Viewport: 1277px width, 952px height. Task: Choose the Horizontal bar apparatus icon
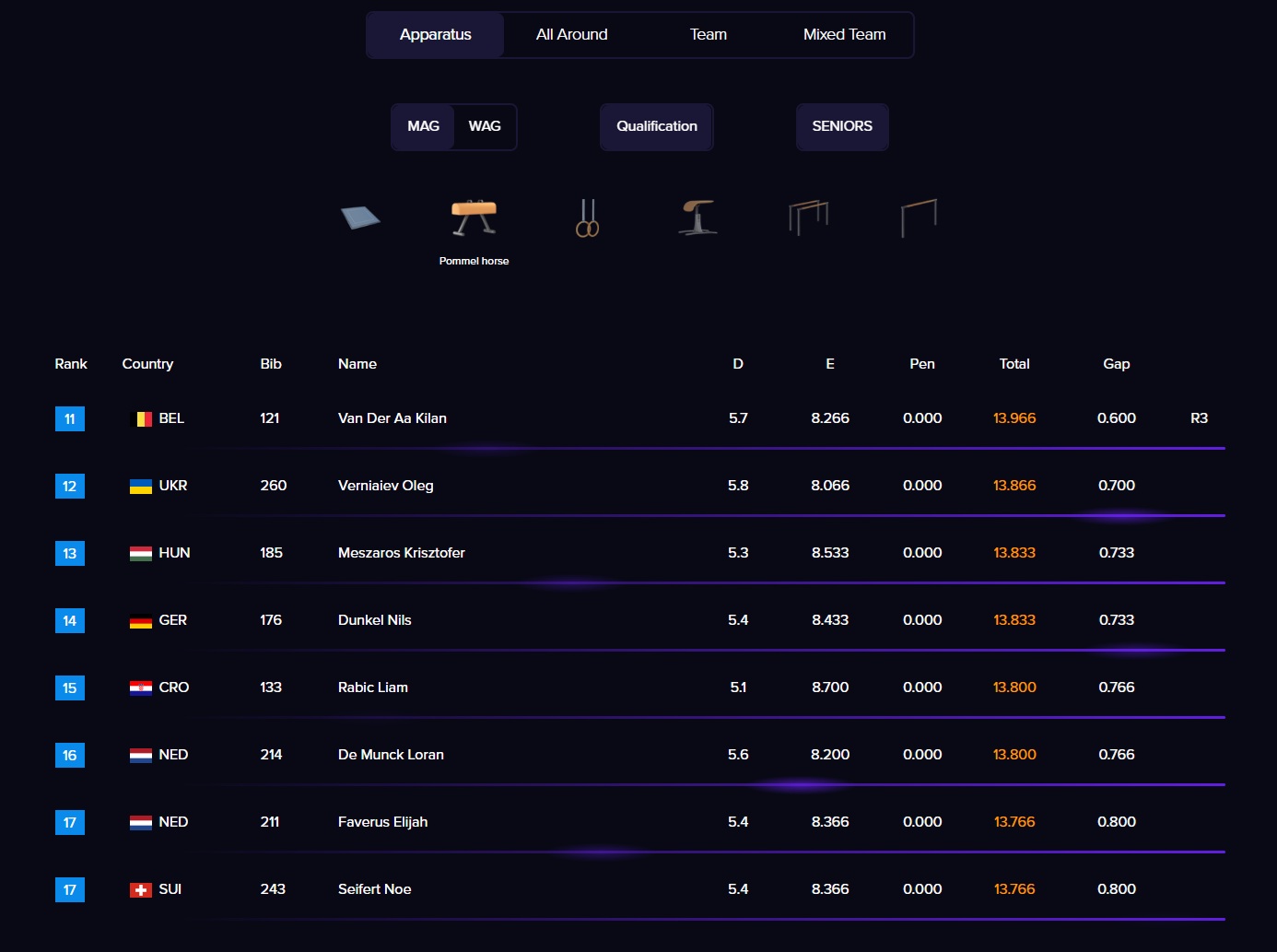(919, 218)
